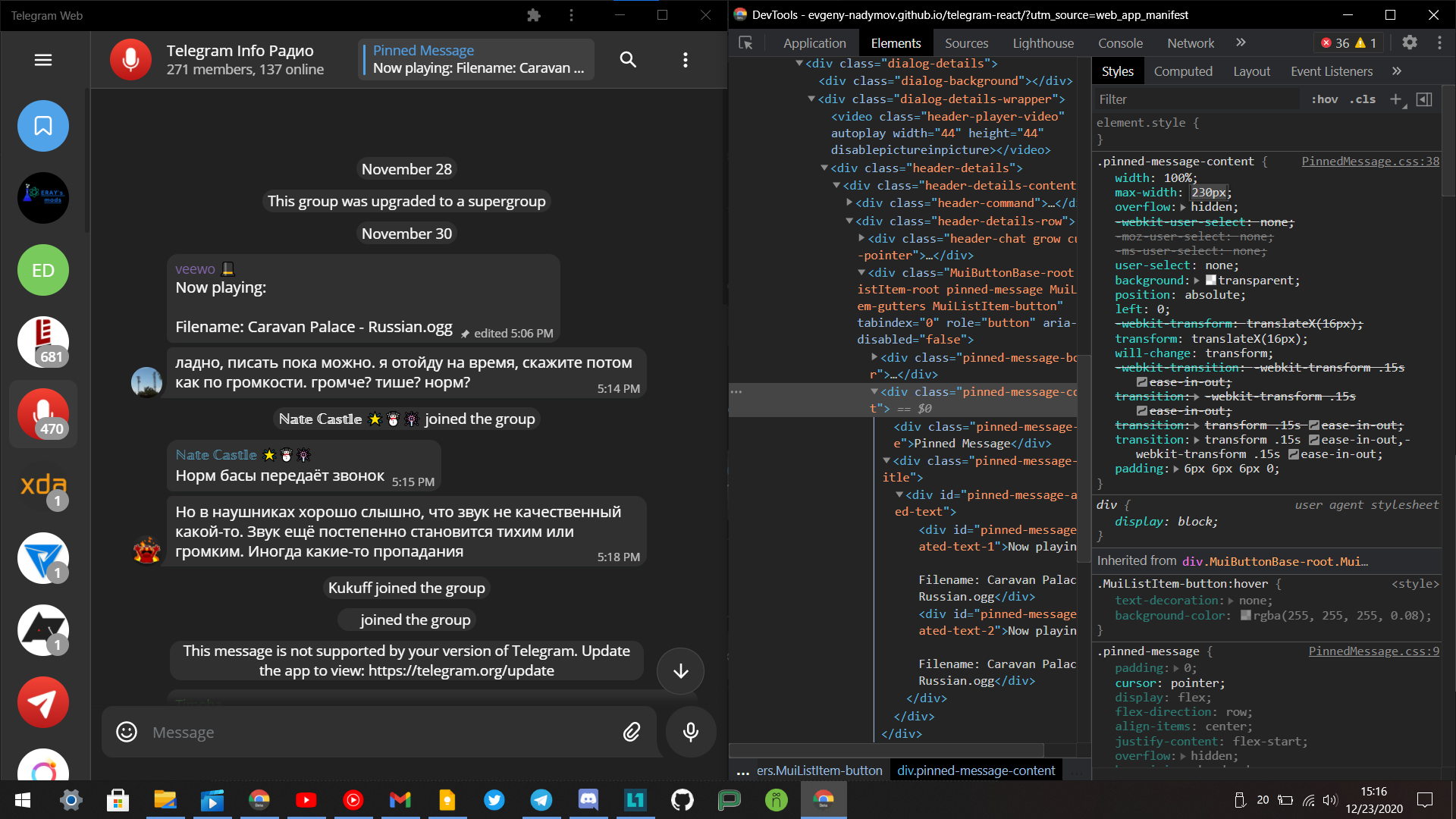The width and height of the screenshot is (1456, 819).
Task: Attach a file with the paperclip icon
Action: pyautogui.click(x=631, y=732)
